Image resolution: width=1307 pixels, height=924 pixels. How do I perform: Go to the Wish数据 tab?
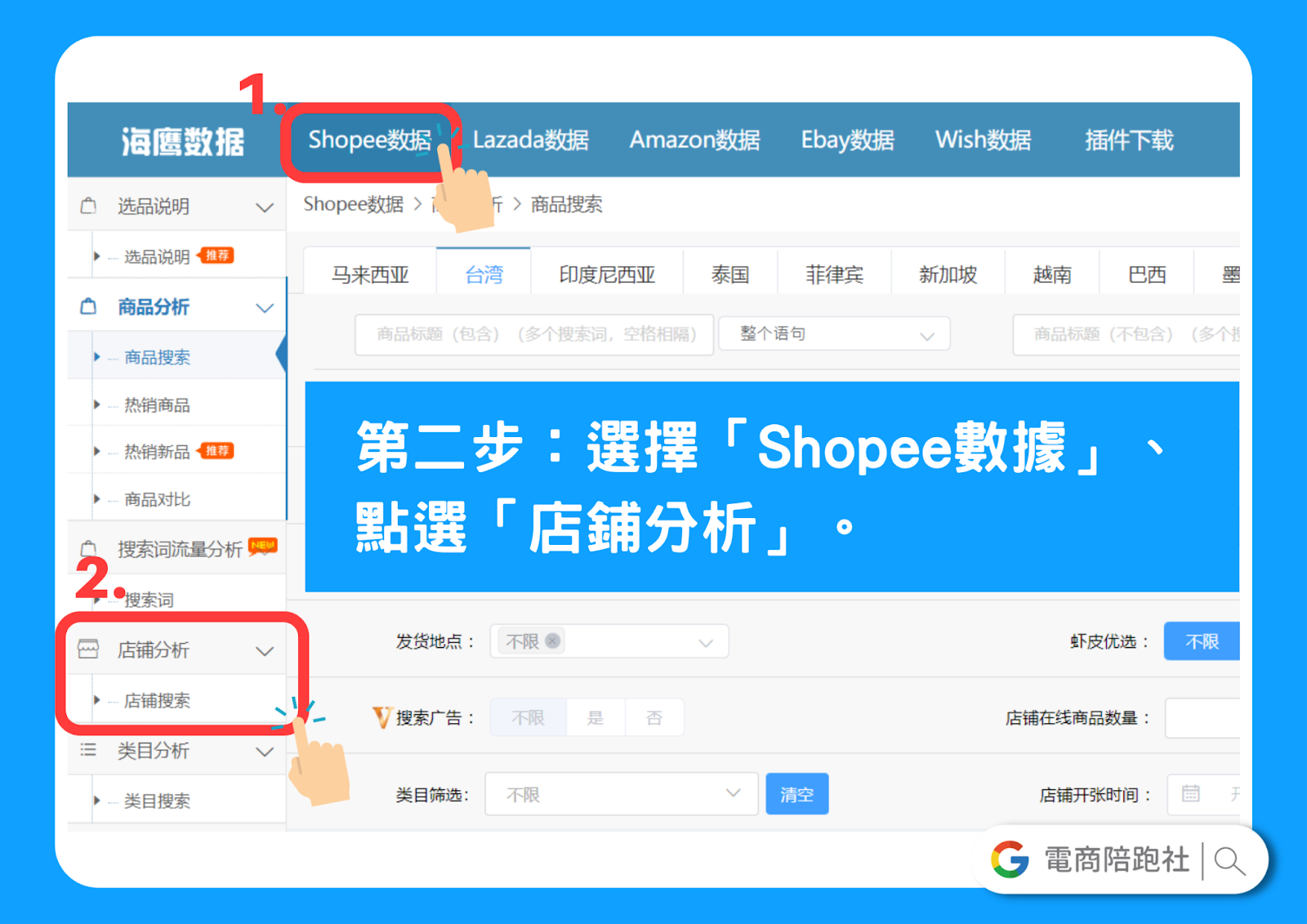pyautogui.click(x=983, y=141)
